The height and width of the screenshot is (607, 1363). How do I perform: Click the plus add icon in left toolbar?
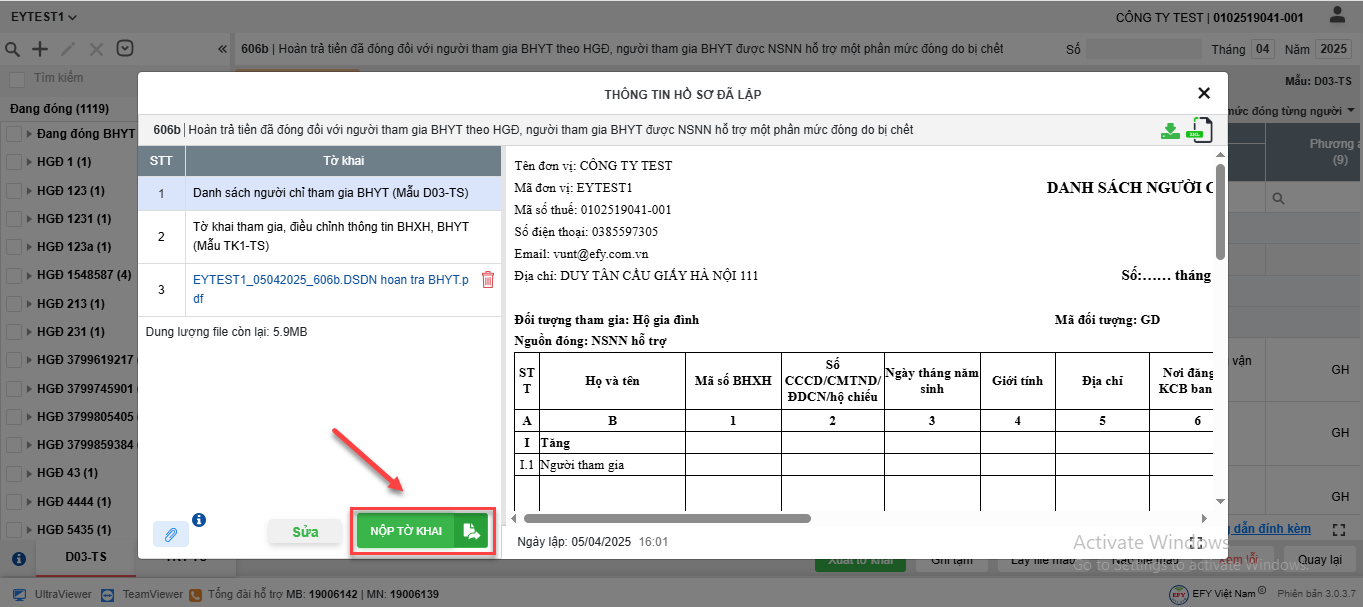pyautogui.click(x=40, y=49)
